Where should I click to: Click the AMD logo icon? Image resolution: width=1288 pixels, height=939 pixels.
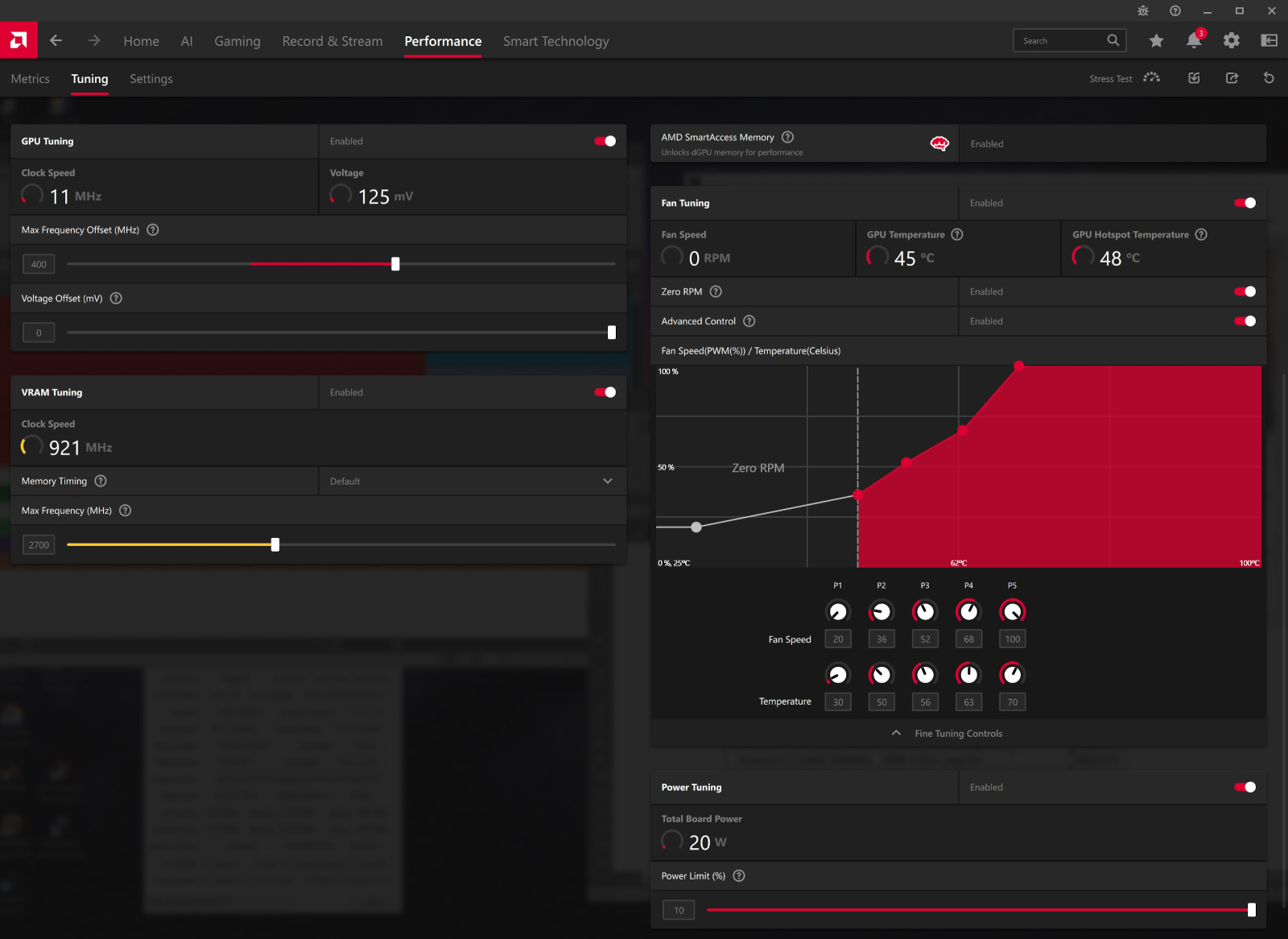point(19,40)
